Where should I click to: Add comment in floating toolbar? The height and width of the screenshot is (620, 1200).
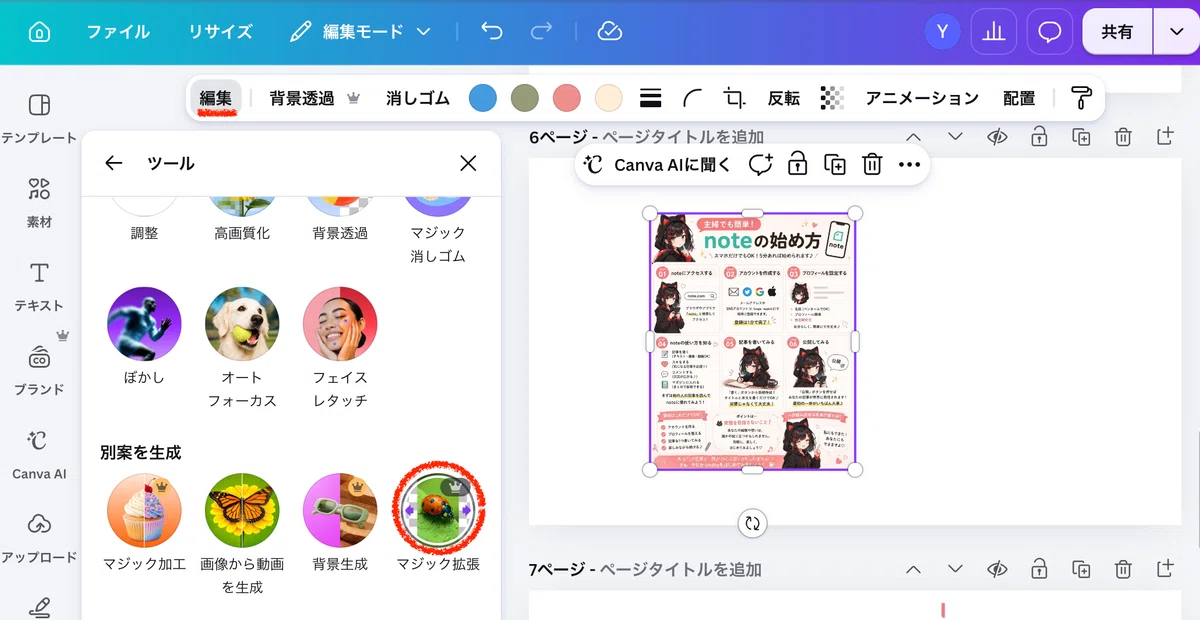761,165
